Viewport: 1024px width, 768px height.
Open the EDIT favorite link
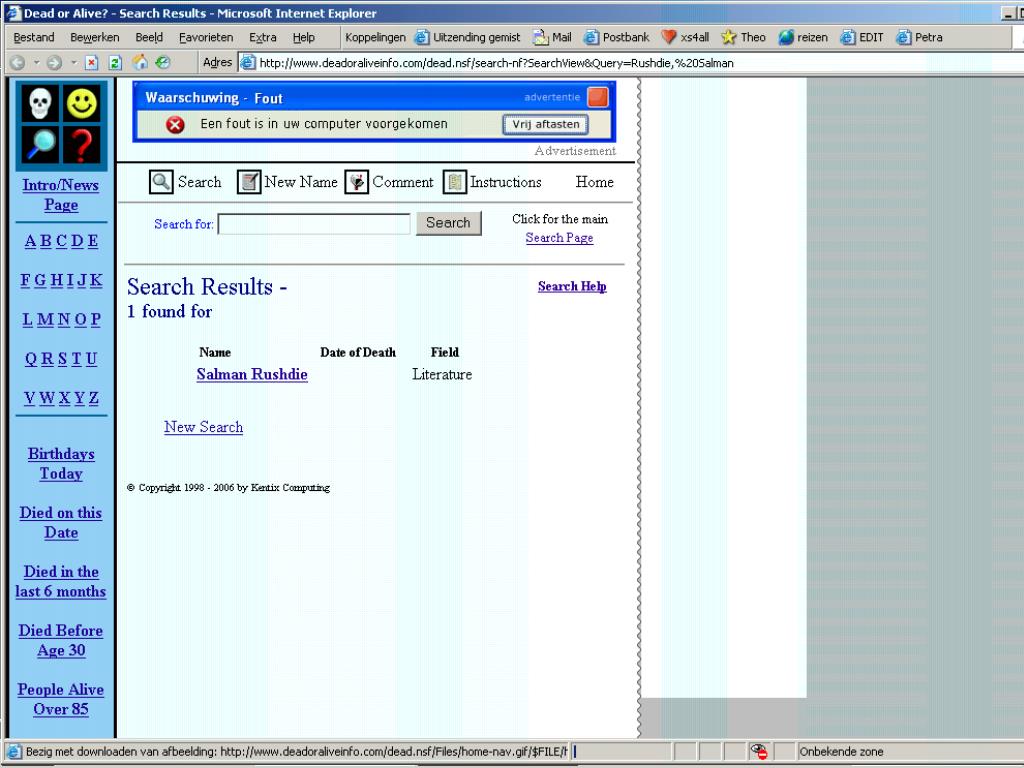tap(862, 37)
